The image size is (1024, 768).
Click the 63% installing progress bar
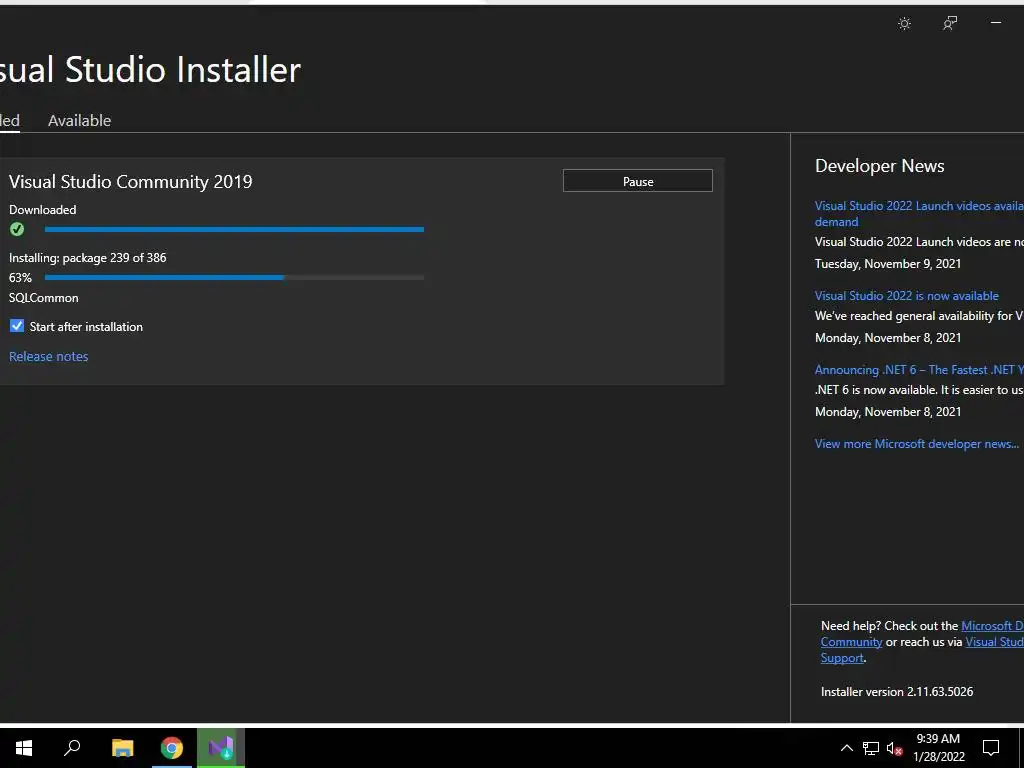tap(234, 278)
